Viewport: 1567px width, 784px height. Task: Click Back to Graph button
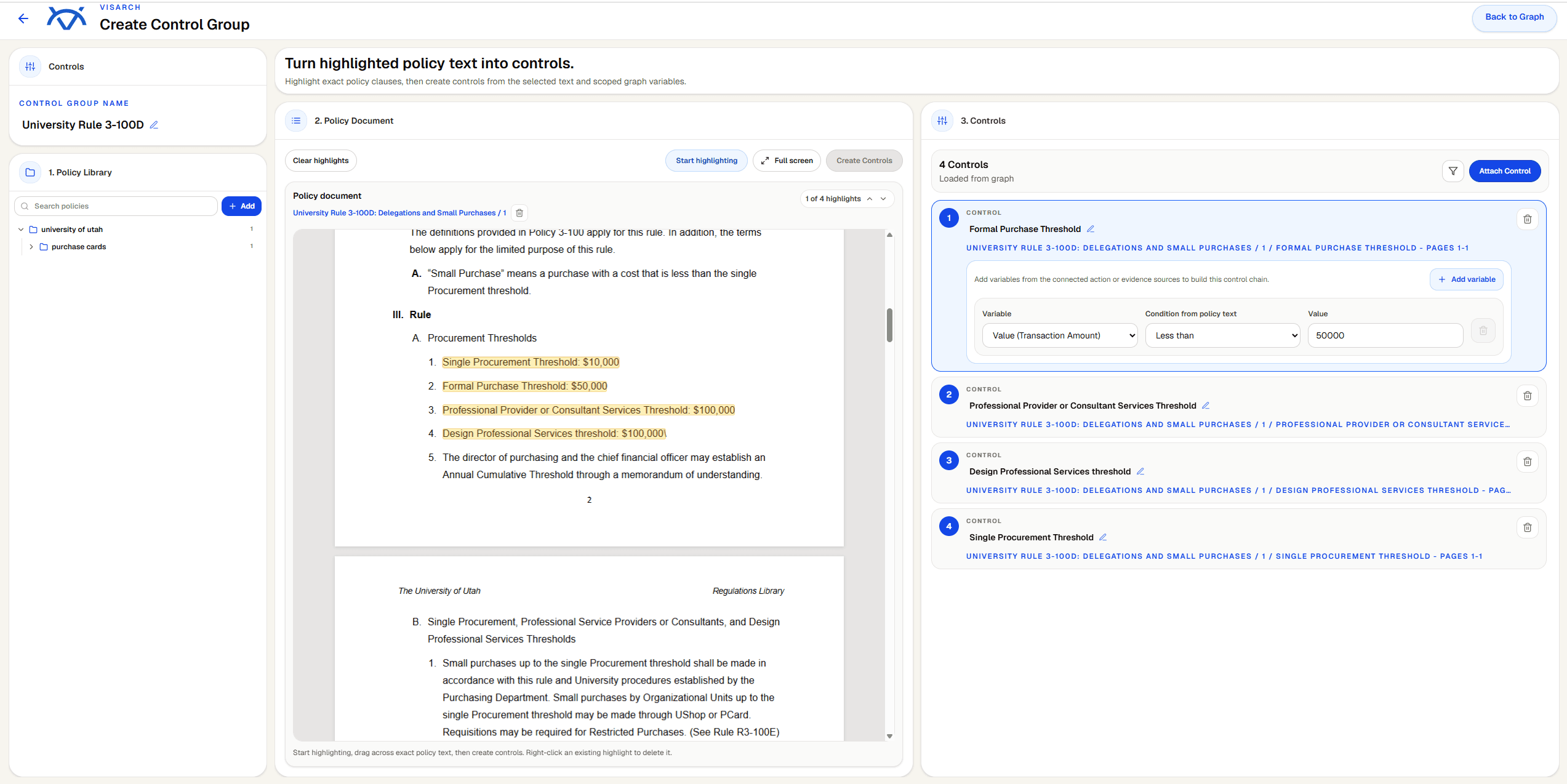[x=1513, y=17]
